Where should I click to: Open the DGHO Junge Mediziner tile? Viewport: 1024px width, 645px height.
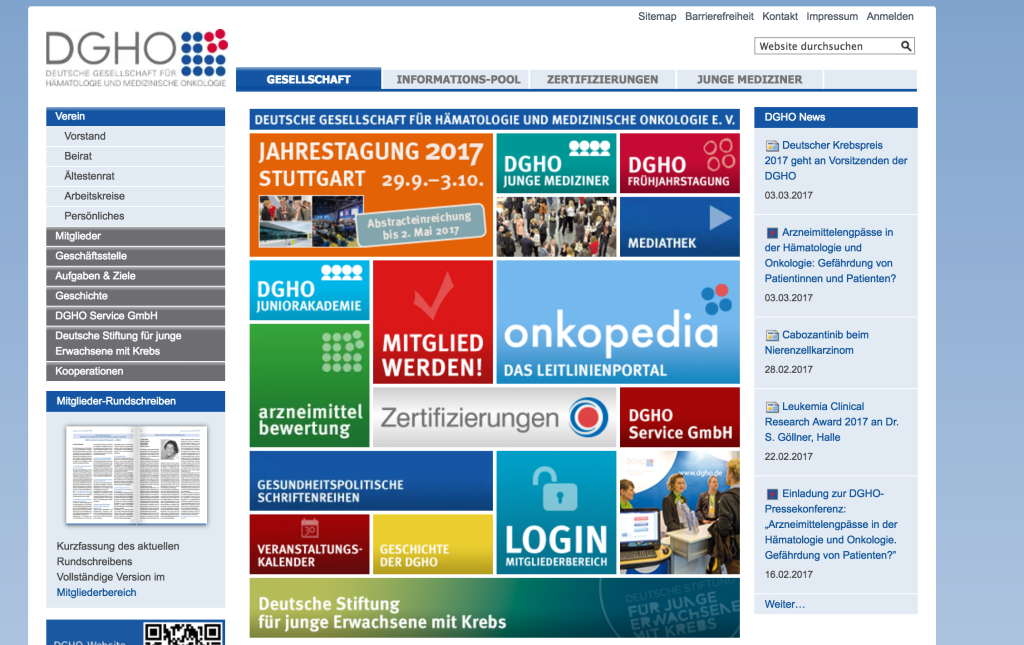[x=556, y=163]
